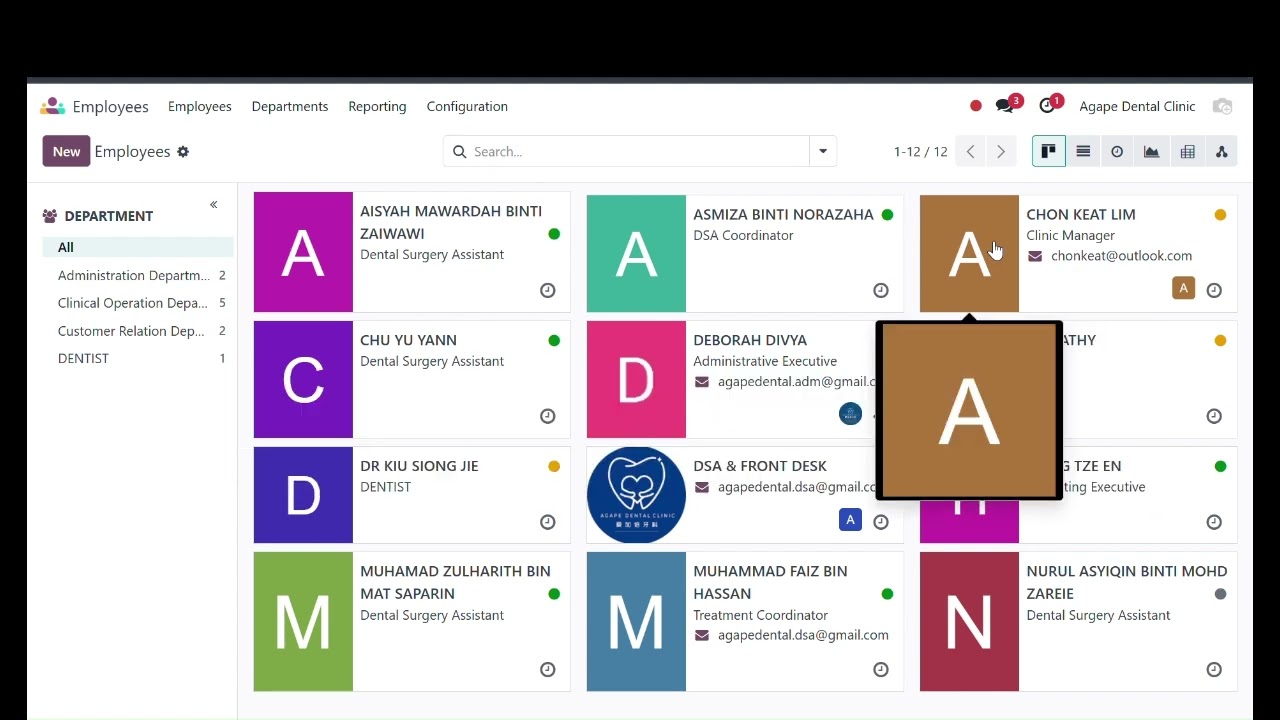This screenshot has width=1280, height=720.
Task: Open activity clock on Dr Kiu Siong Jie card
Action: click(548, 522)
